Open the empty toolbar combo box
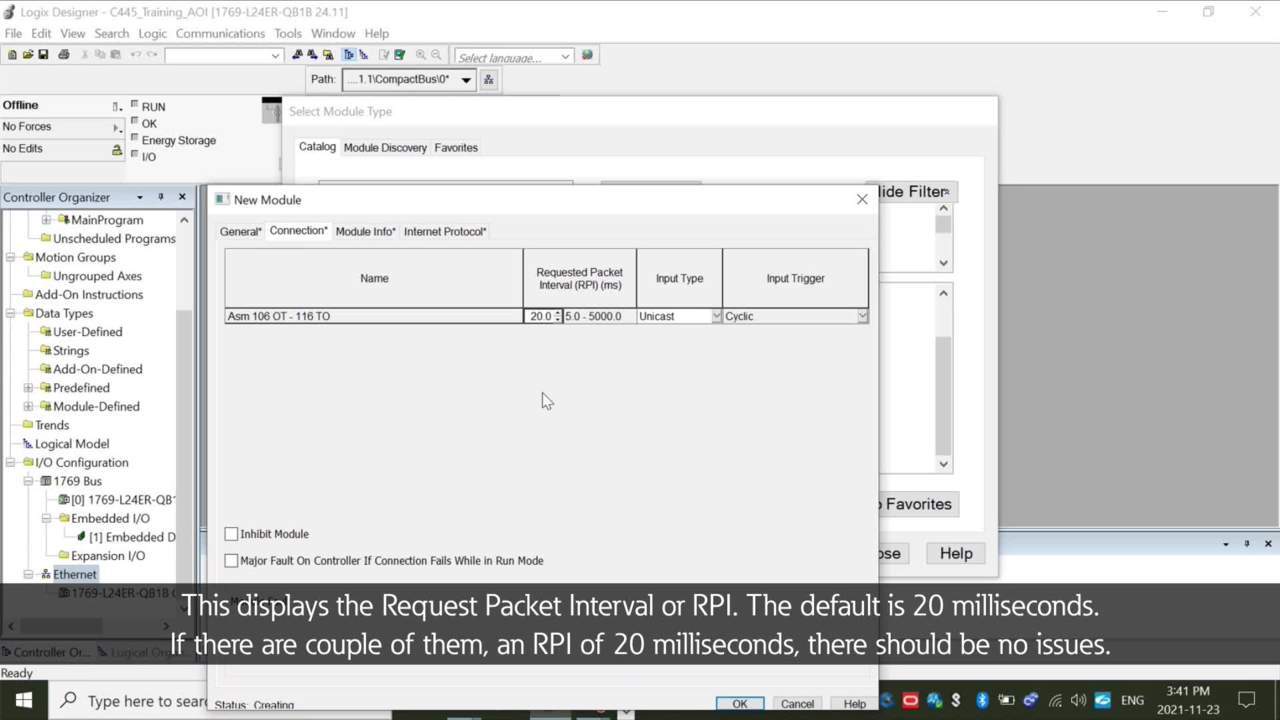Image resolution: width=1280 pixels, height=720 pixels. [275, 56]
